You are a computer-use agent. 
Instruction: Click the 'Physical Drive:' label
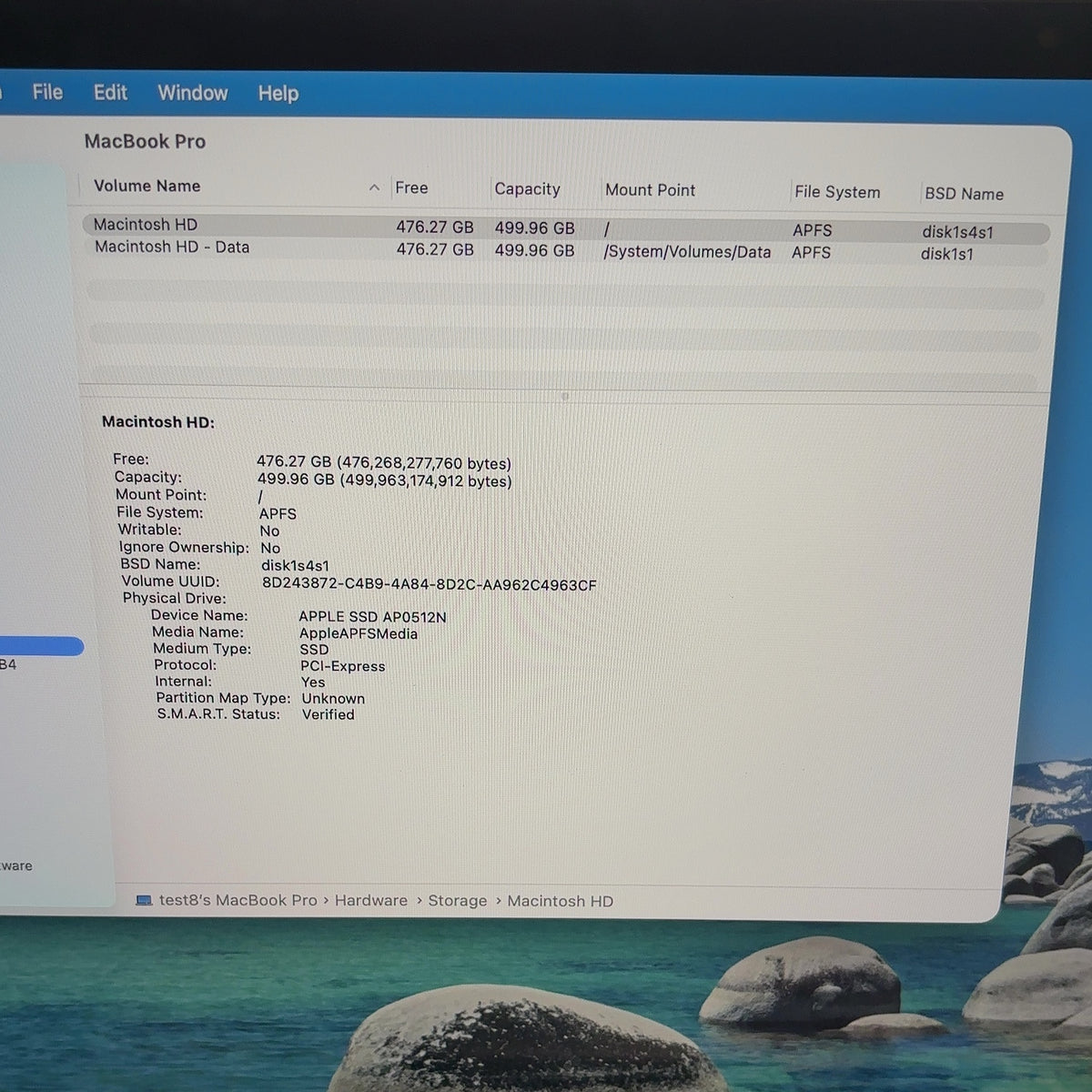[175, 598]
